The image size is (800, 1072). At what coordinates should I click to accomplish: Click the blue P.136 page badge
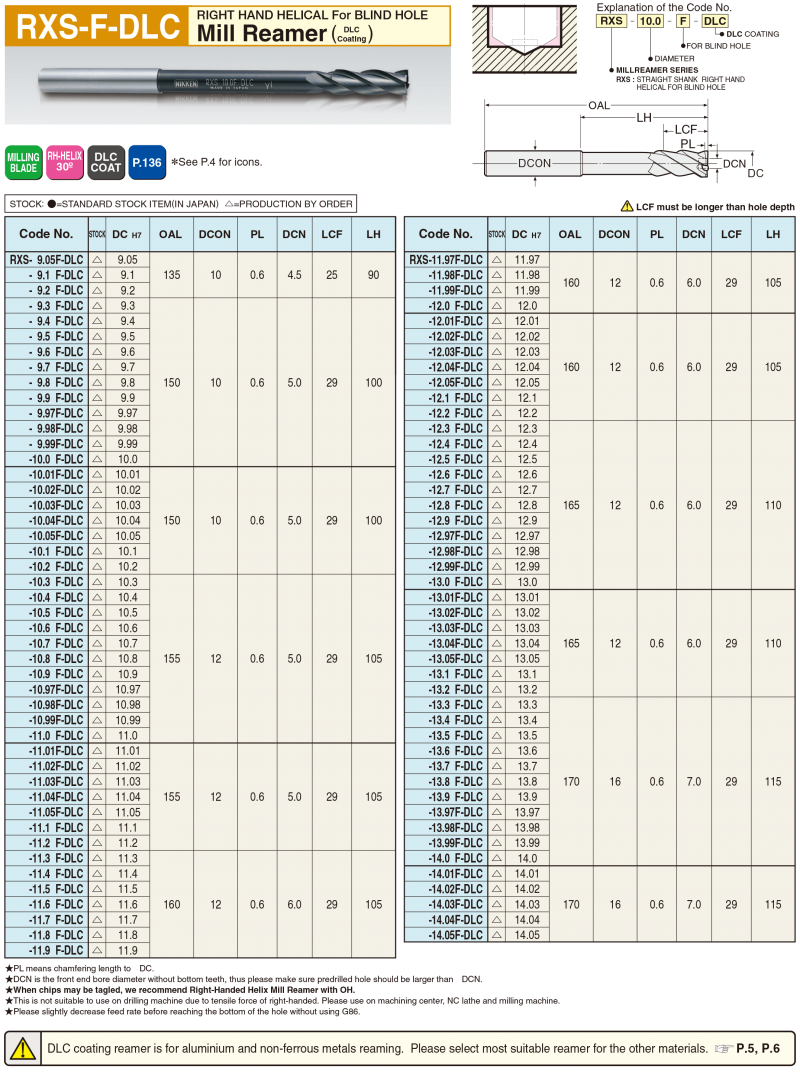click(x=146, y=163)
